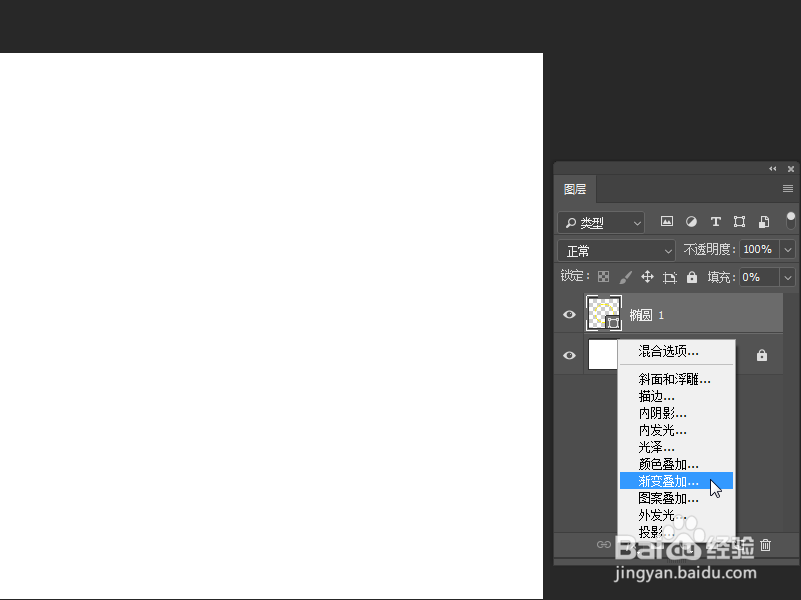The height and width of the screenshot is (600, 801).
Task: Click the opacity 100% value field
Action: coord(759,250)
